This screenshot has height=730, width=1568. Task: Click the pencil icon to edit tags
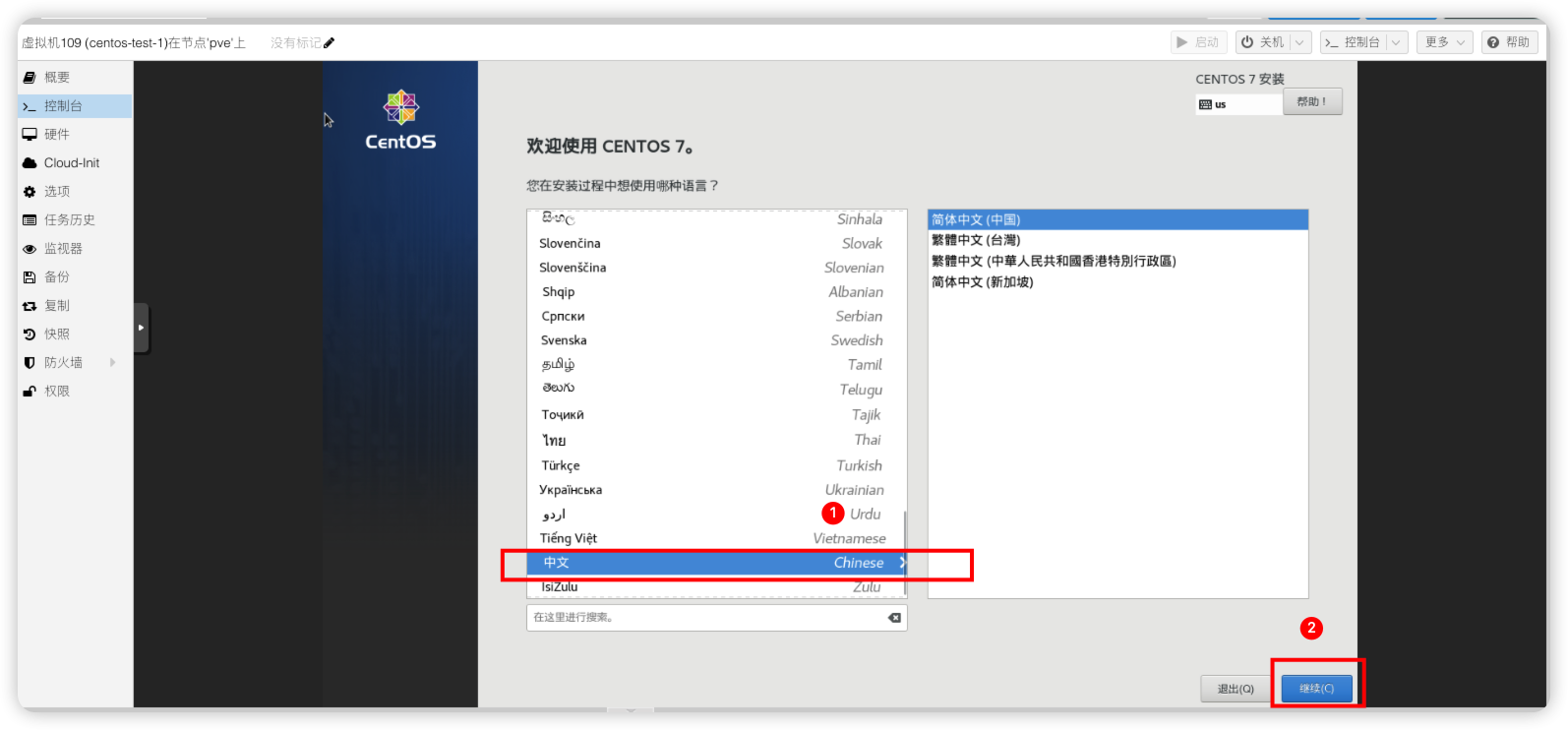[330, 42]
